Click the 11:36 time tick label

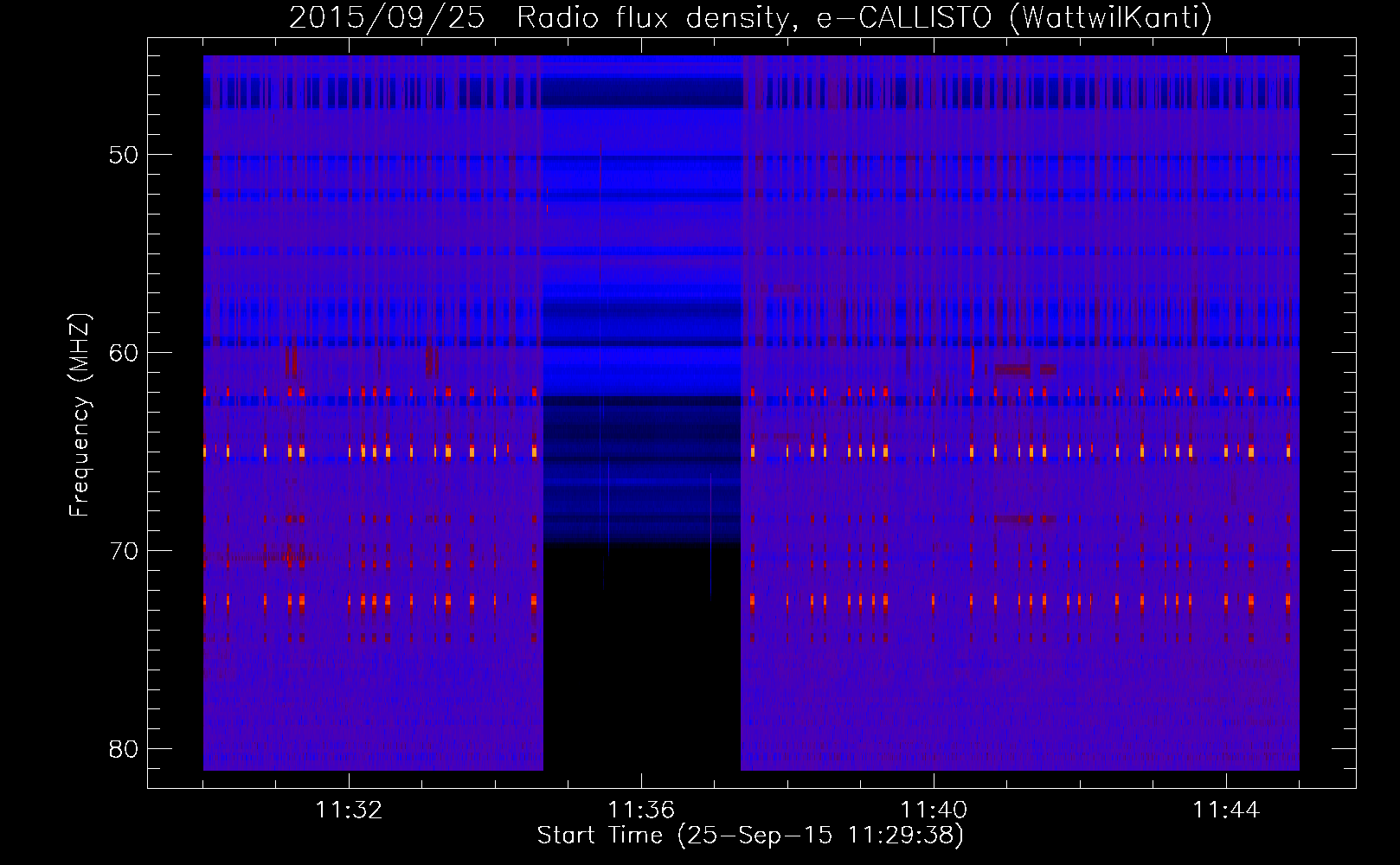click(x=641, y=811)
